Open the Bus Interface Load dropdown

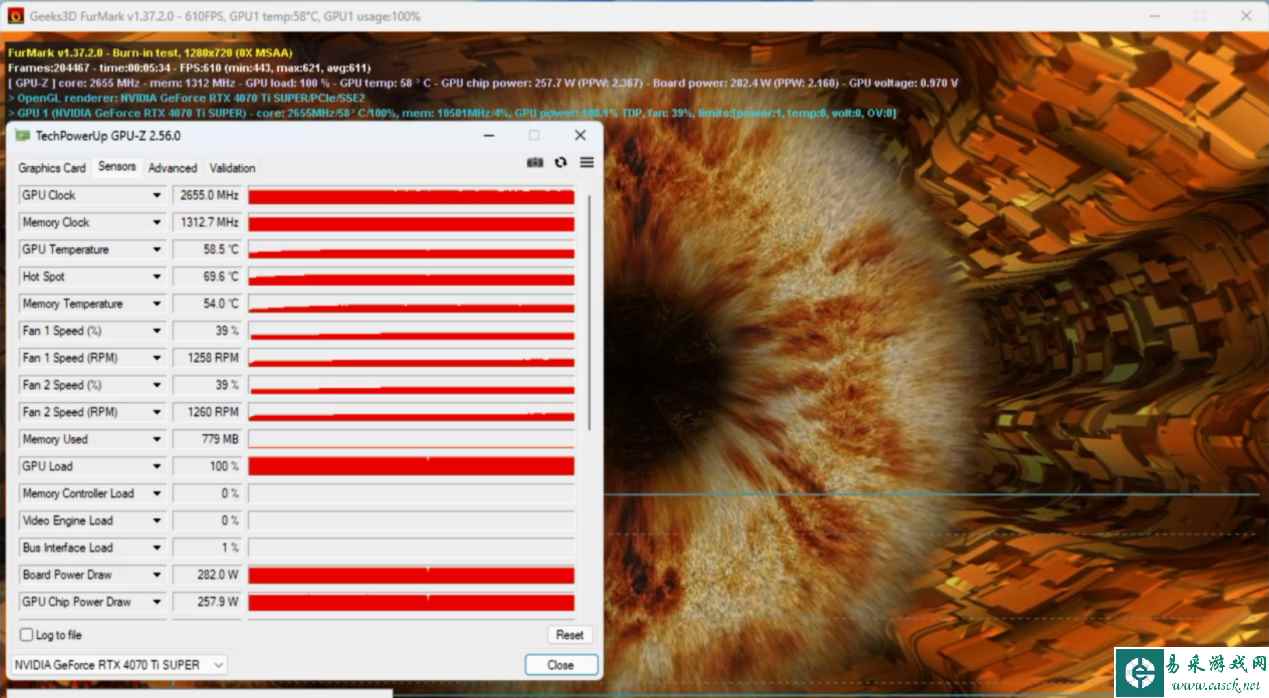pyautogui.click(x=156, y=548)
